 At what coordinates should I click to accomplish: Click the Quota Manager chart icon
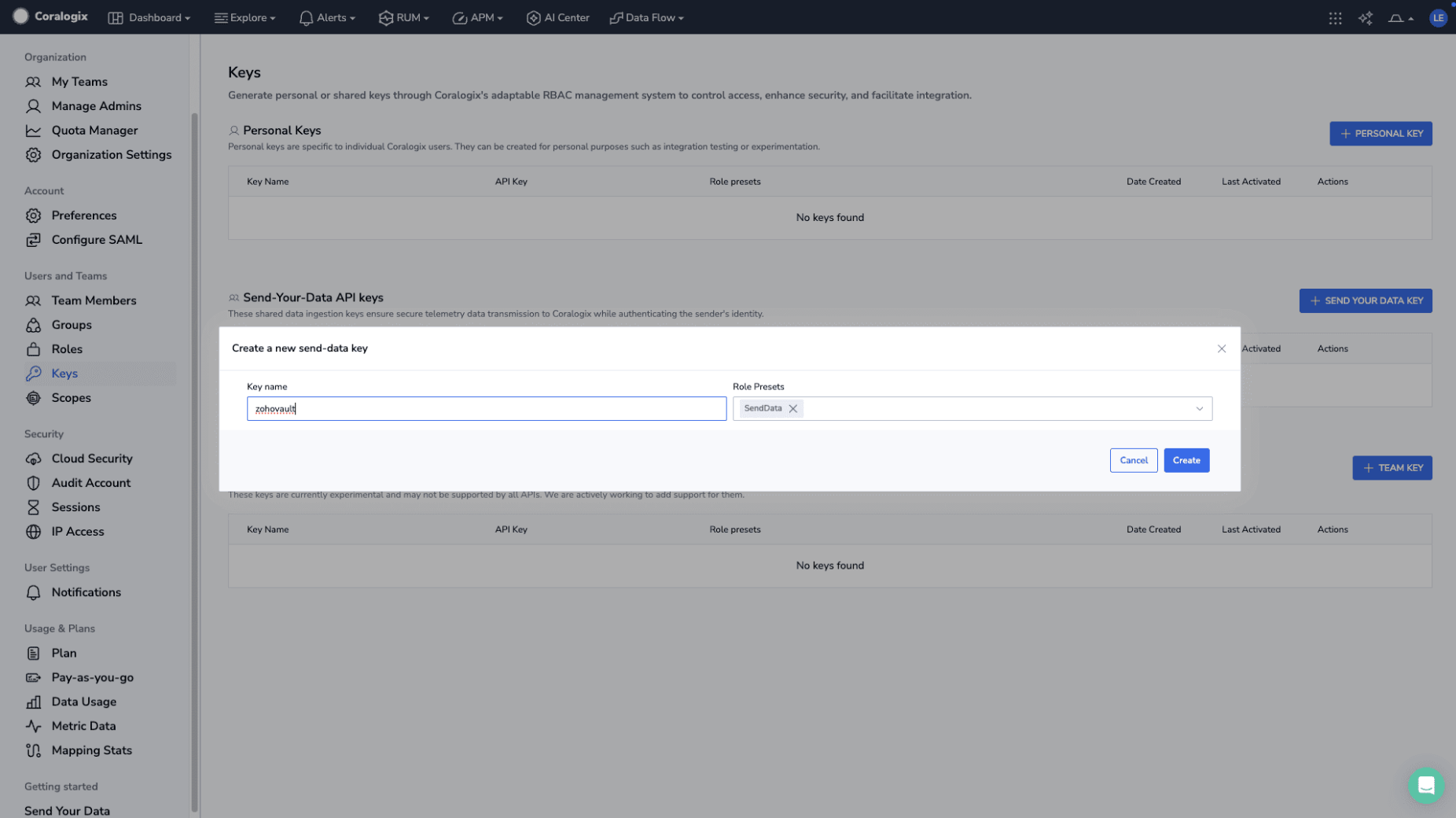coord(33,131)
